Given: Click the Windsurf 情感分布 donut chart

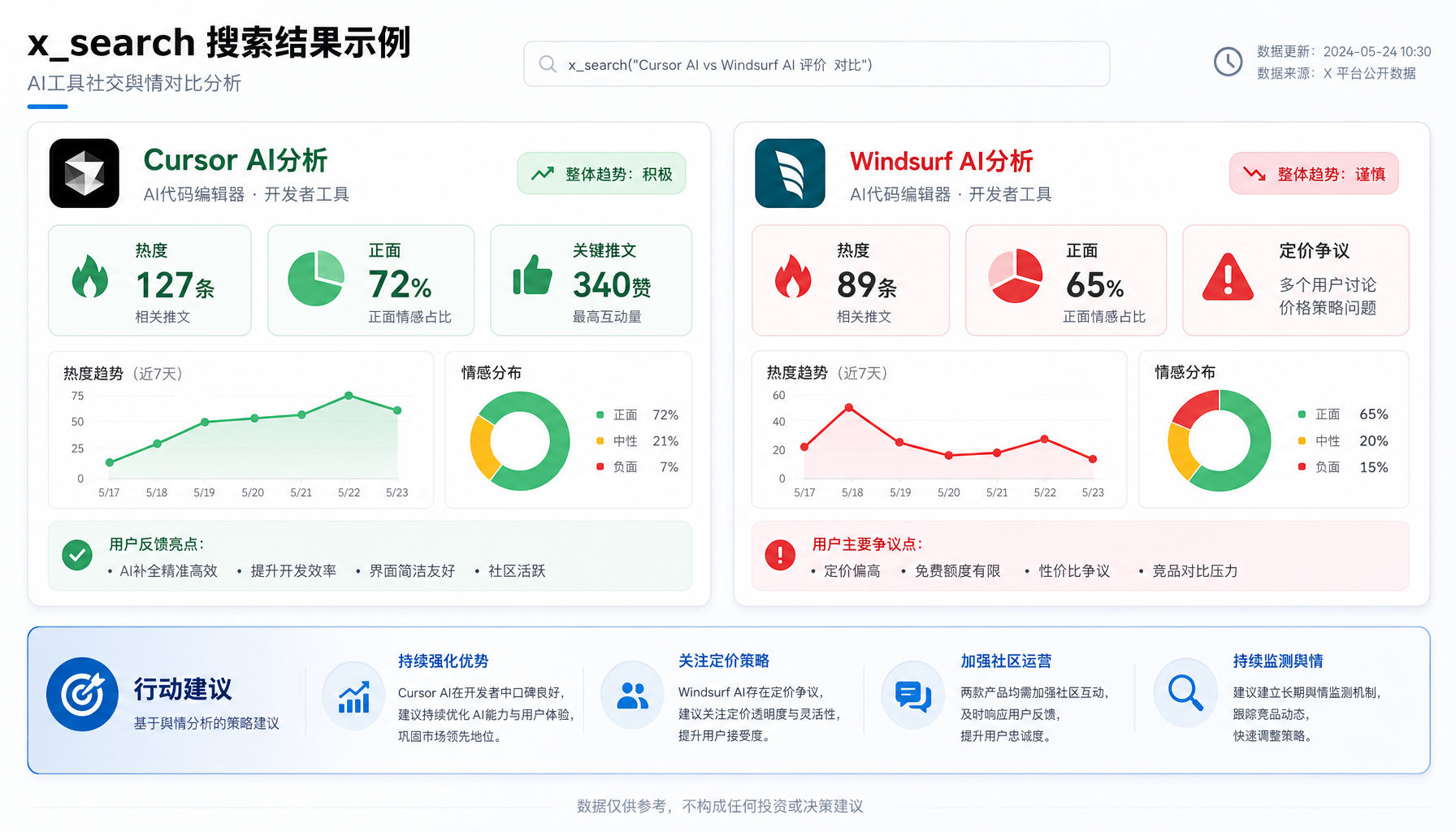Looking at the screenshot, I should [1219, 441].
